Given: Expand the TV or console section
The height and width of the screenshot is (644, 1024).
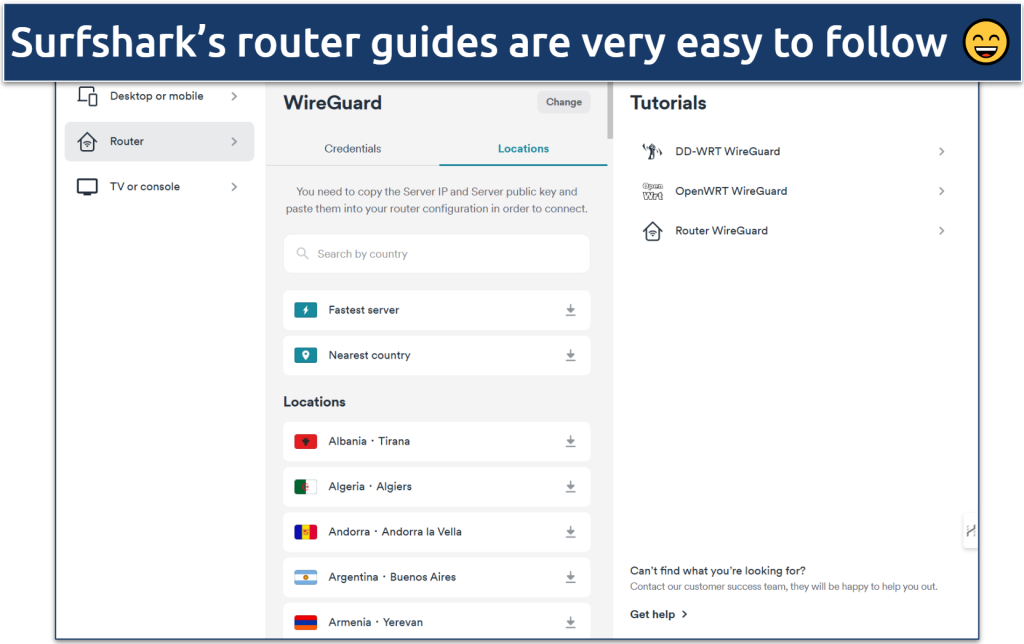Looking at the screenshot, I should point(234,187).
